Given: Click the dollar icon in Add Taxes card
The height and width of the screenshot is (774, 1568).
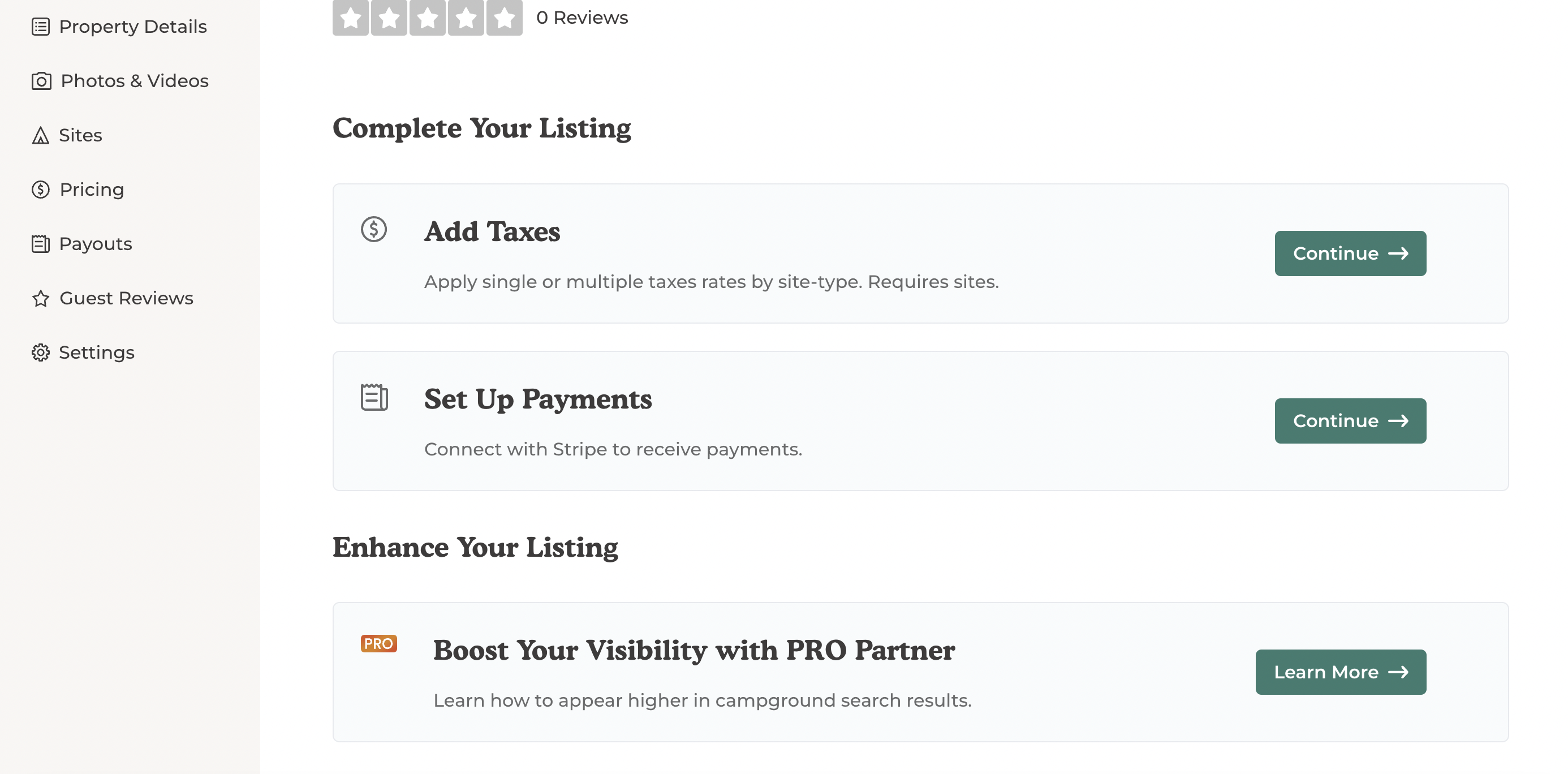Looking at the screenshot, I should [x=374, y=230].
